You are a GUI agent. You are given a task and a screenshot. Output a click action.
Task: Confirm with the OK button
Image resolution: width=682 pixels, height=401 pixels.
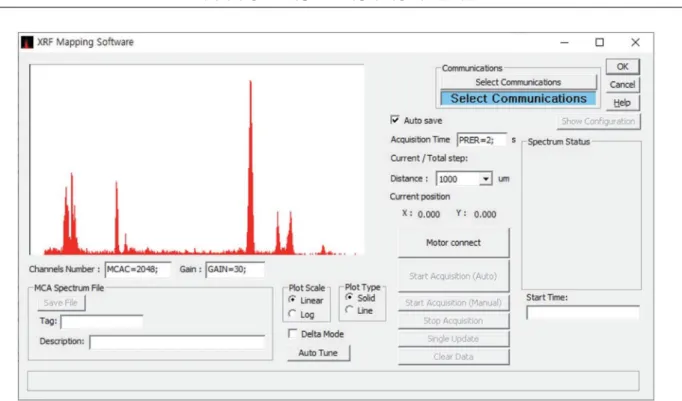coord(622,67)
